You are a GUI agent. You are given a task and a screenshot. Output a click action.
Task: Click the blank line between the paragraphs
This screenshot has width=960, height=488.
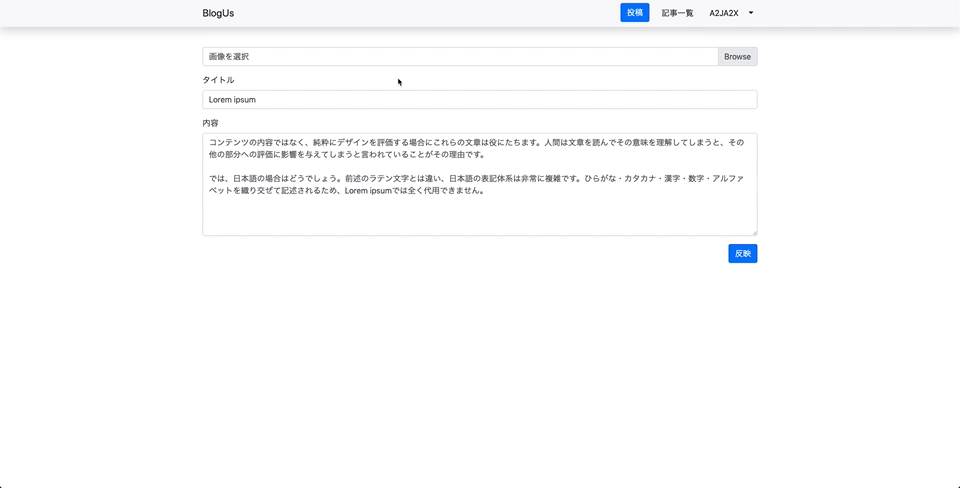(400, 167)
